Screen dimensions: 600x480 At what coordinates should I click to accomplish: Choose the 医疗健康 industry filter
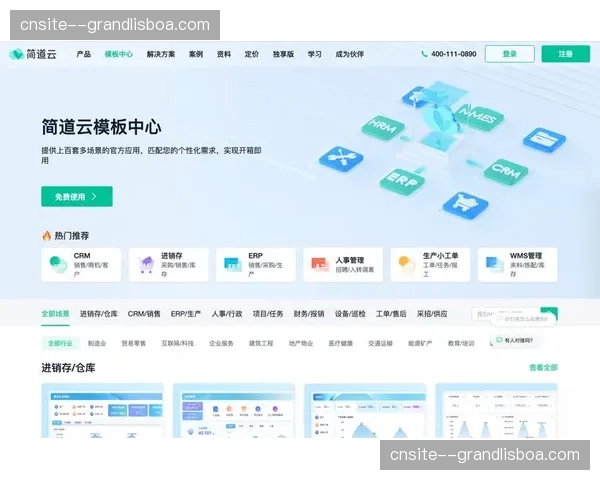pyautogui.click(x=340, y=342)
